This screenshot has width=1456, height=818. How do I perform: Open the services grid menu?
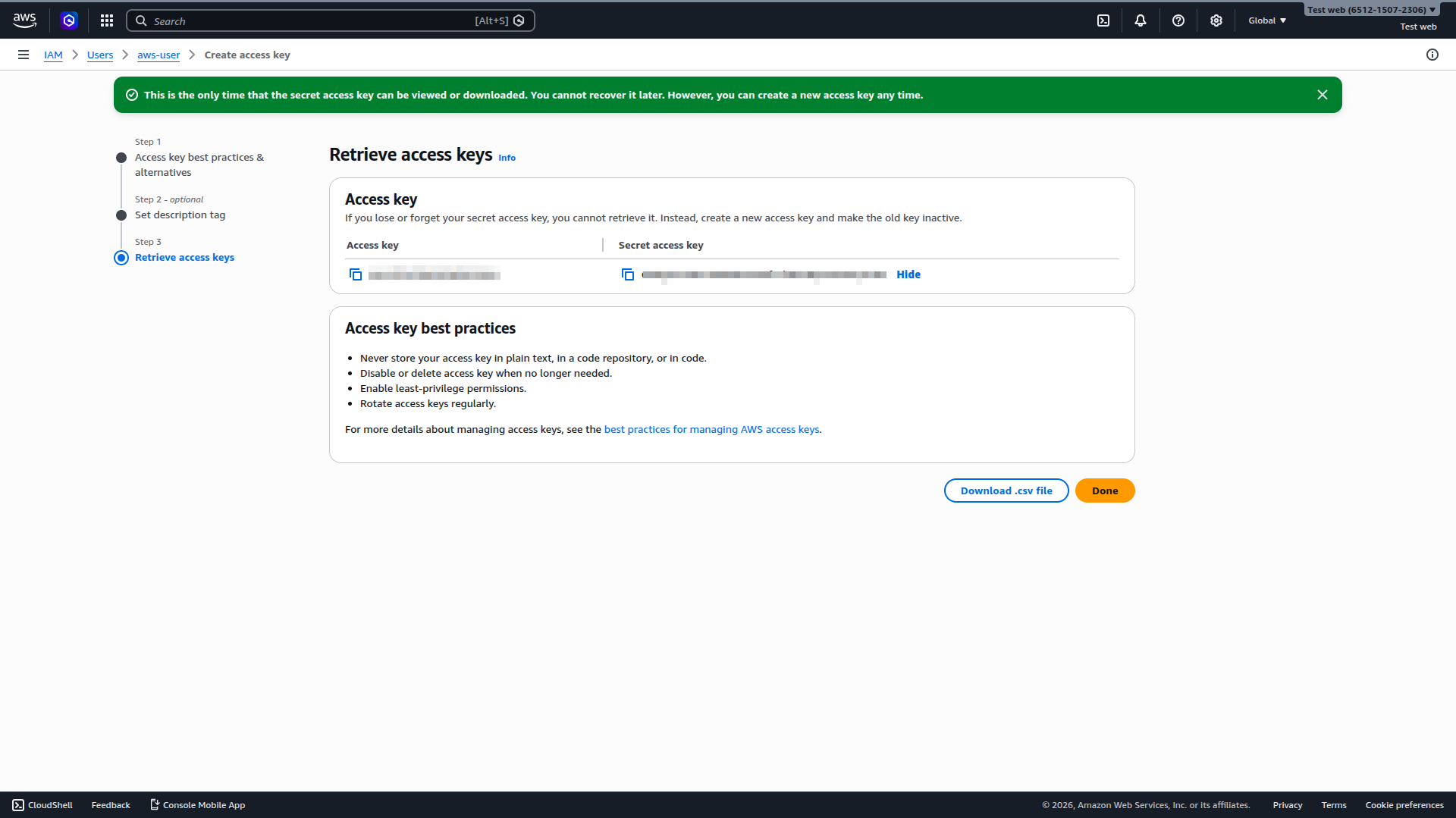pyautogui.click(x=107, y=20)
